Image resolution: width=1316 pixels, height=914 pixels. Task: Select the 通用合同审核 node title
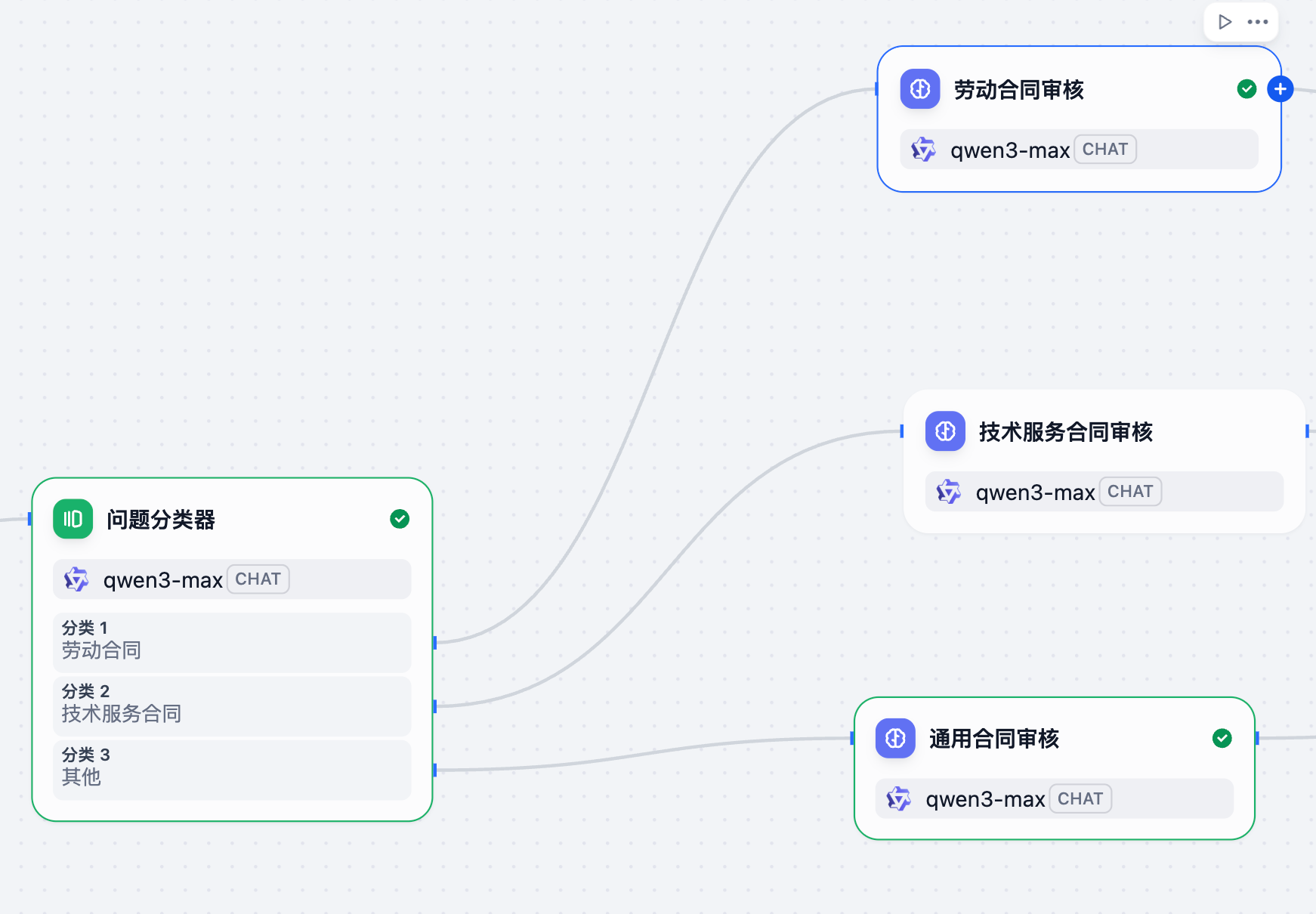(993, 739)
